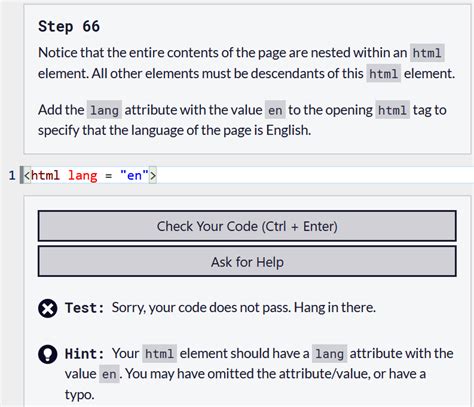Click the en code label in the instructions

coord(275,110)
